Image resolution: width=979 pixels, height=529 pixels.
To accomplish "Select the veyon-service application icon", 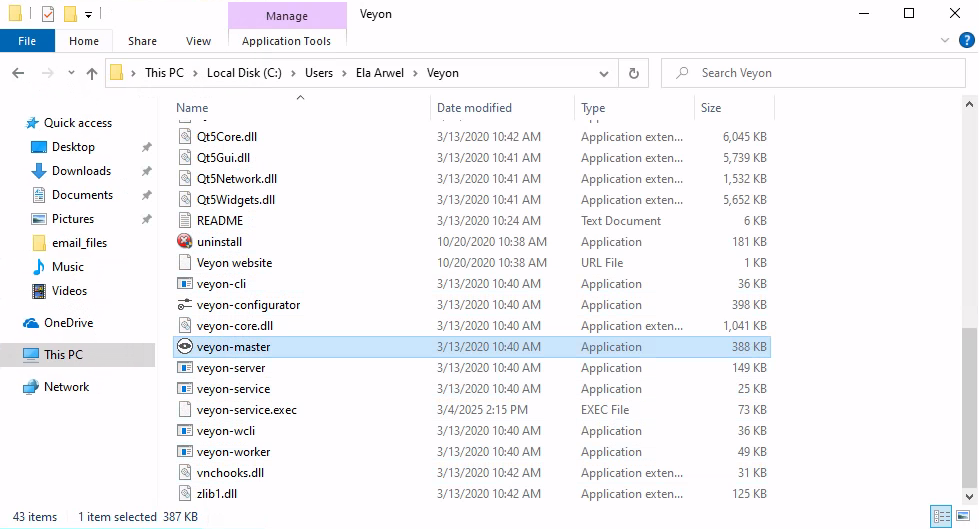I will 185,388.
